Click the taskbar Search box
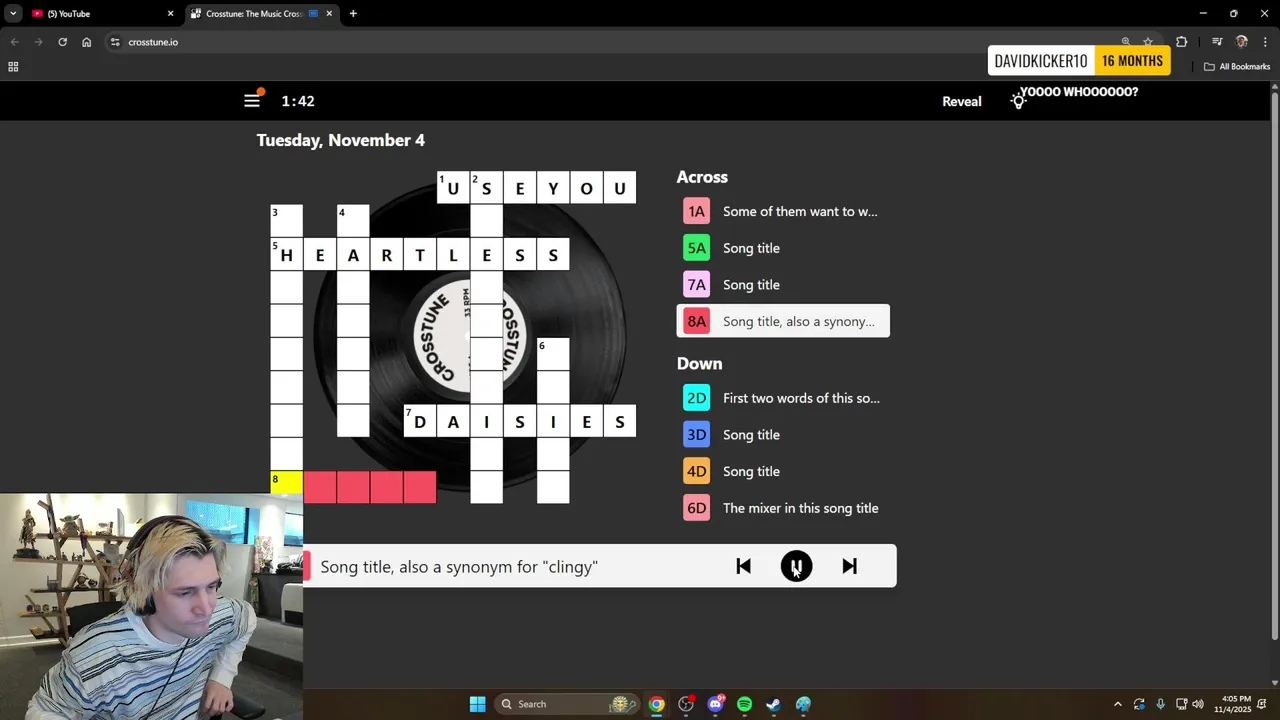The width and height of the screenshot is (1280, 720). [565, 704]
